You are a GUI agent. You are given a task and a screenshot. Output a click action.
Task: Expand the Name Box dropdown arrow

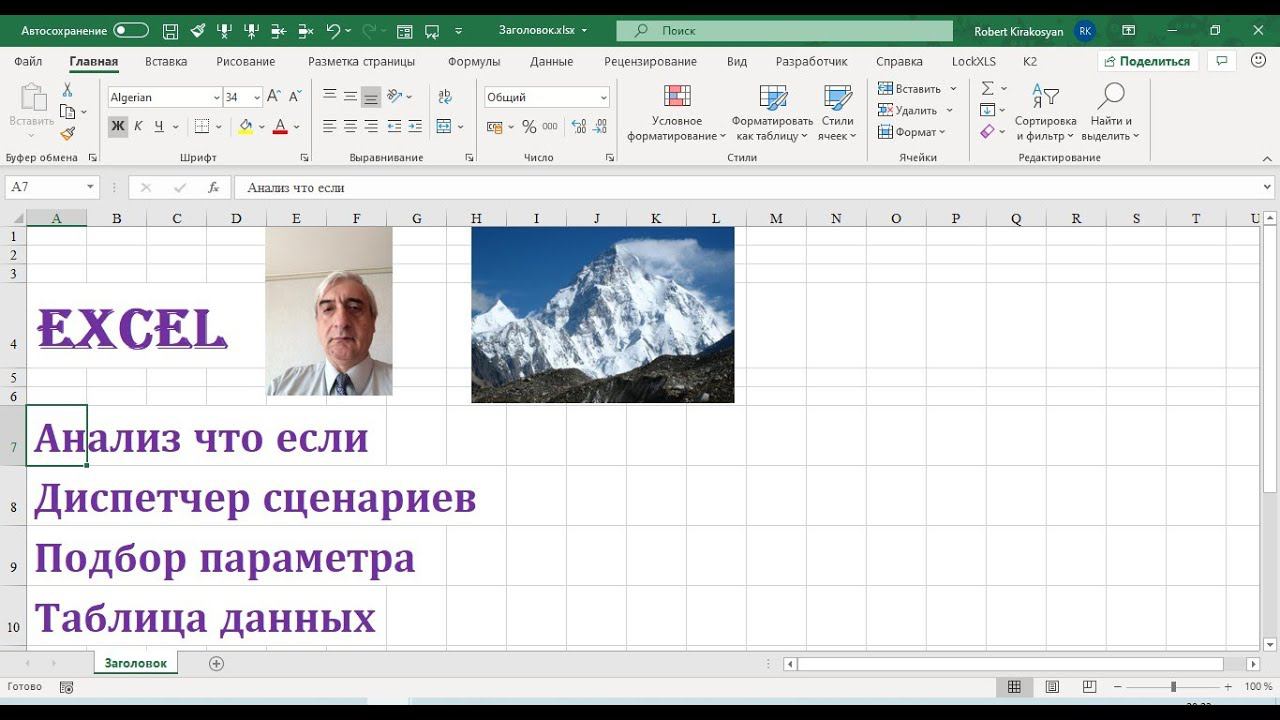tap(90, 187)
